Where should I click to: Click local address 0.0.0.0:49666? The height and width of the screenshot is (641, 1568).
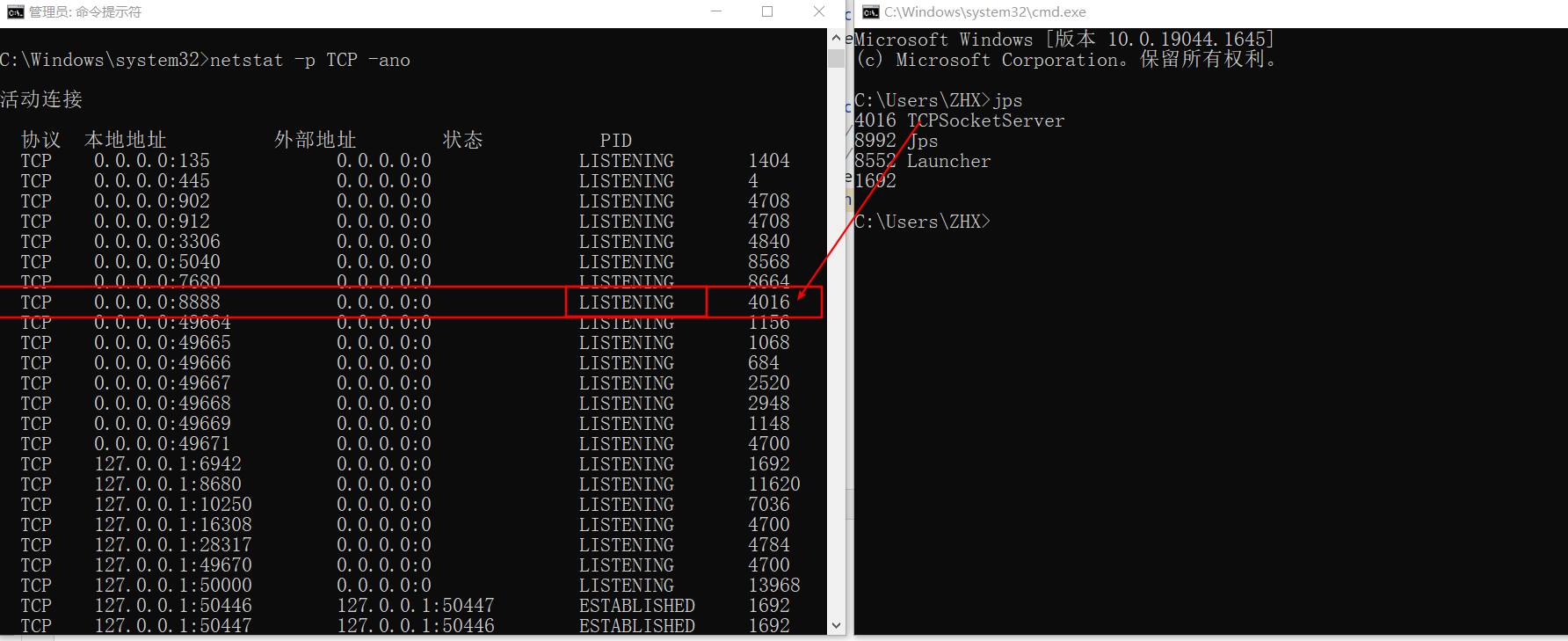click(x=163, y=363)
